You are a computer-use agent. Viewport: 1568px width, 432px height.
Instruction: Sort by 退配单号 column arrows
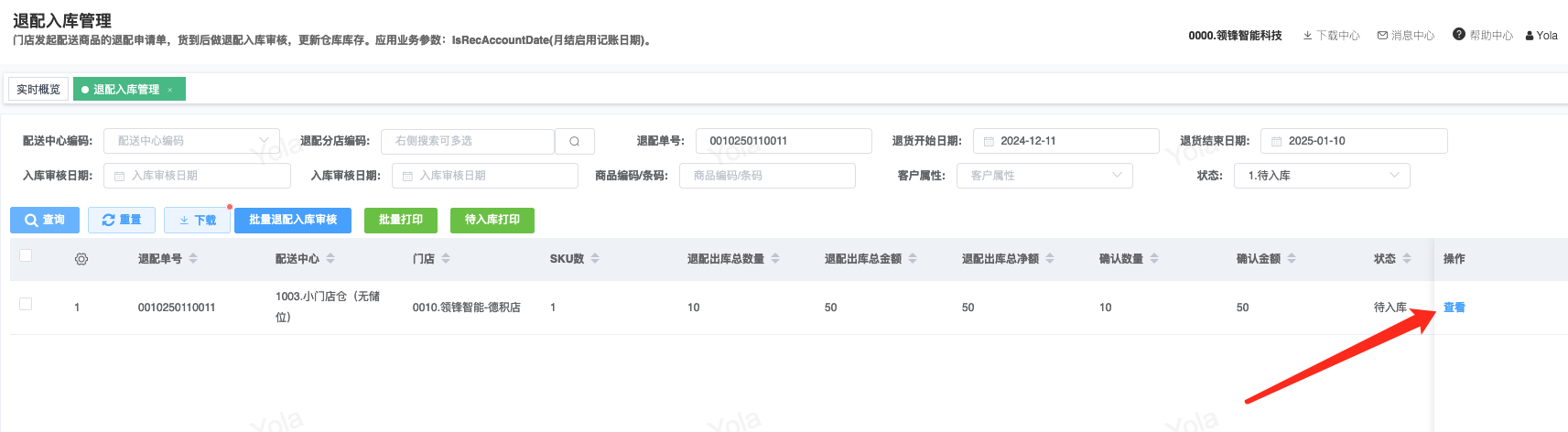193,259
